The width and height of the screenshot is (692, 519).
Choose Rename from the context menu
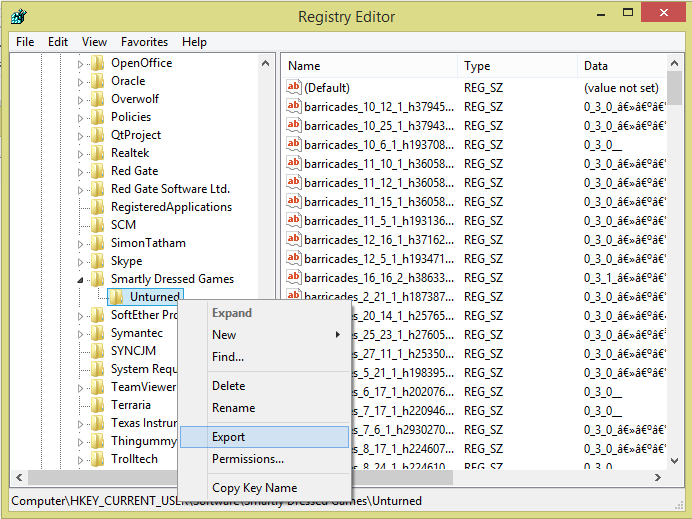[x=264, y=408]
